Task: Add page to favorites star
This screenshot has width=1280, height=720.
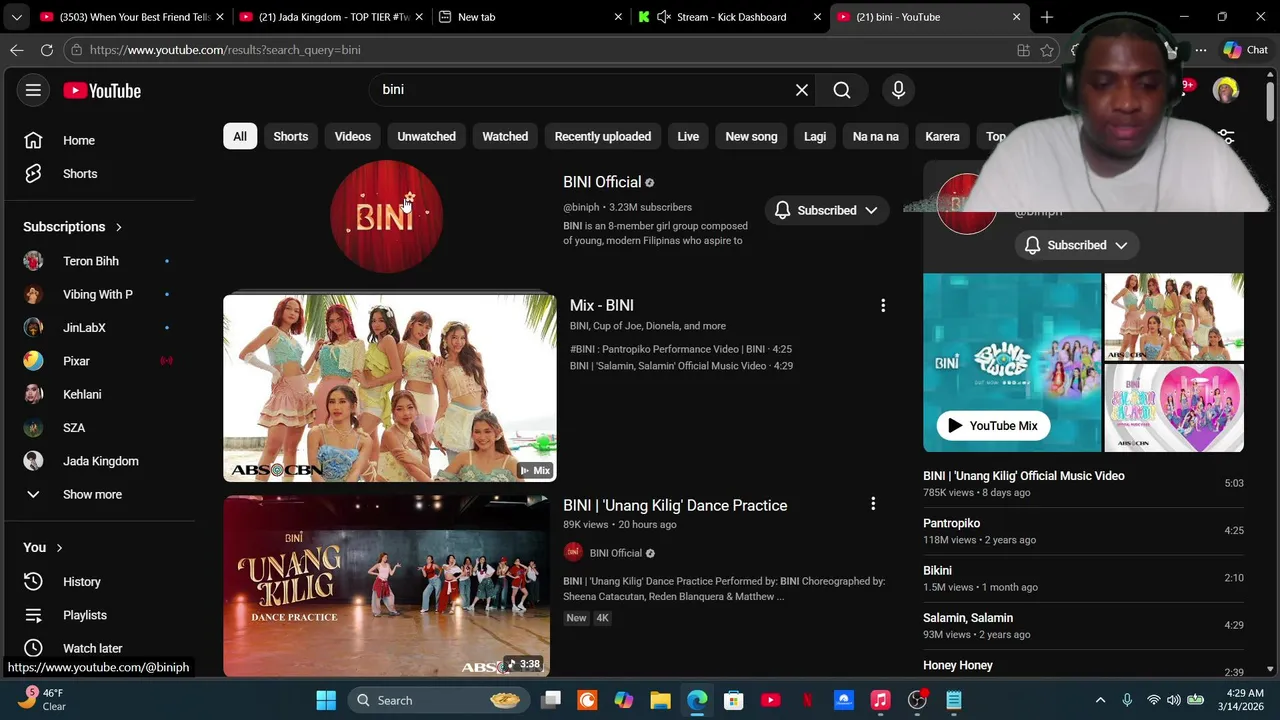Action: (x=1047, y=50)
